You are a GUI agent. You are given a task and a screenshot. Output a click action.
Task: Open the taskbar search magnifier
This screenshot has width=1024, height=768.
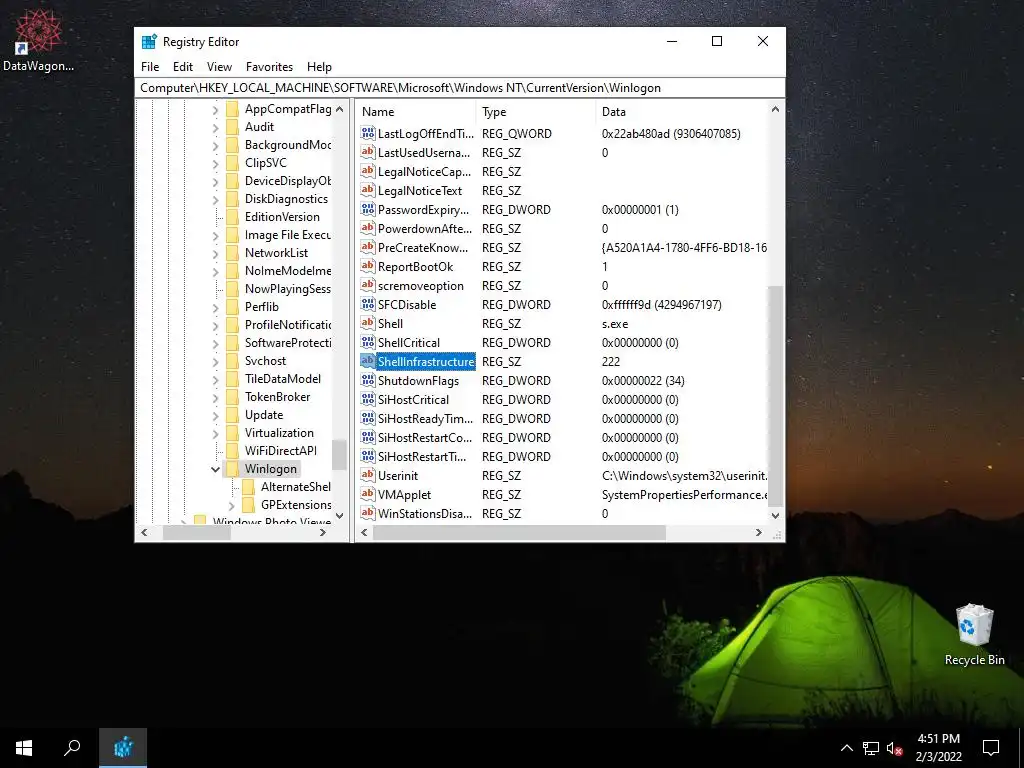click(72, 748)
